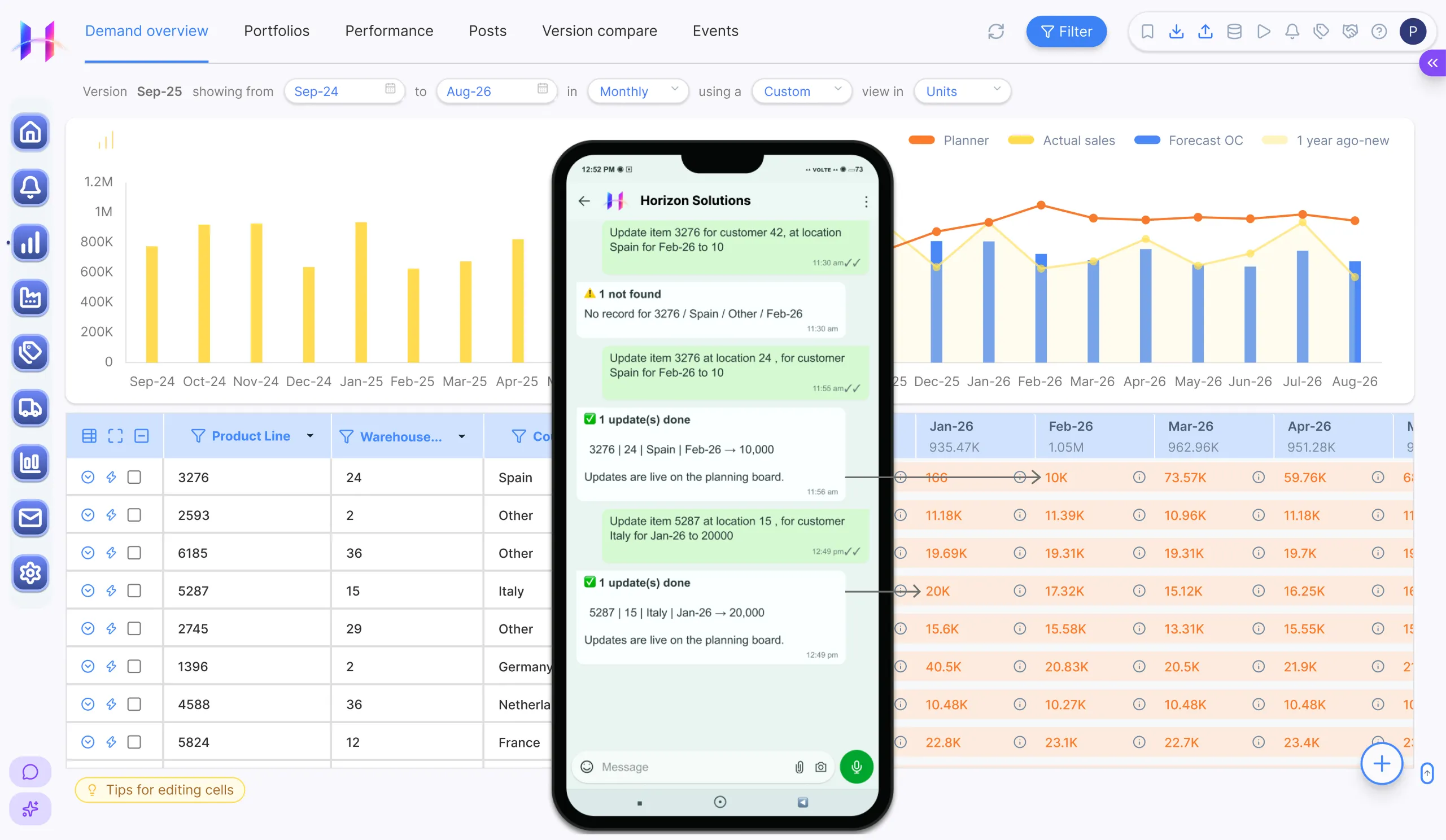The height and width of the screenshot is (840, 1446).
Task: Click the database toolbar icon
Action: point(1234,32)
